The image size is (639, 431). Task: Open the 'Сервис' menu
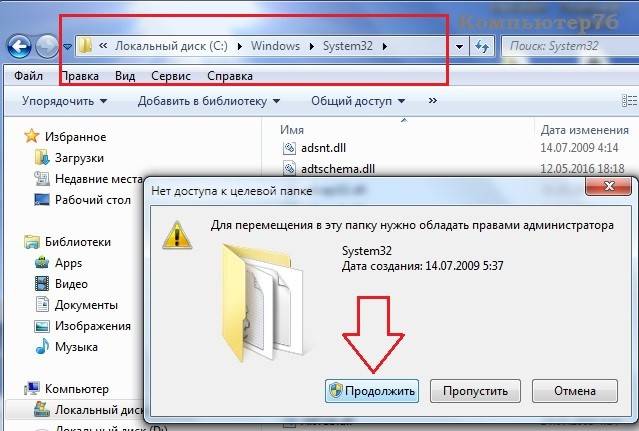171,76
